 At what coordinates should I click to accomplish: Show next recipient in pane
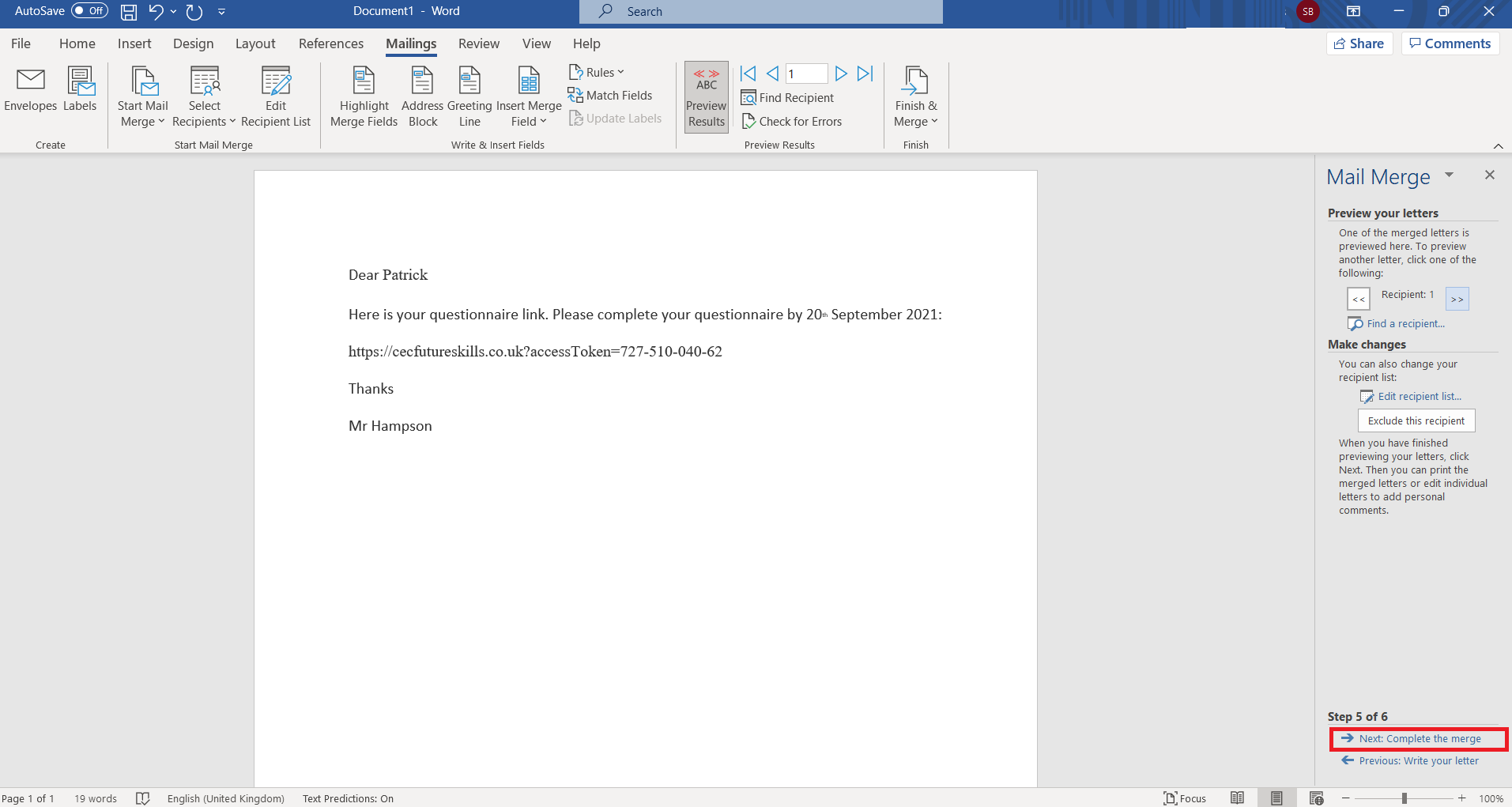[1457, 299]
